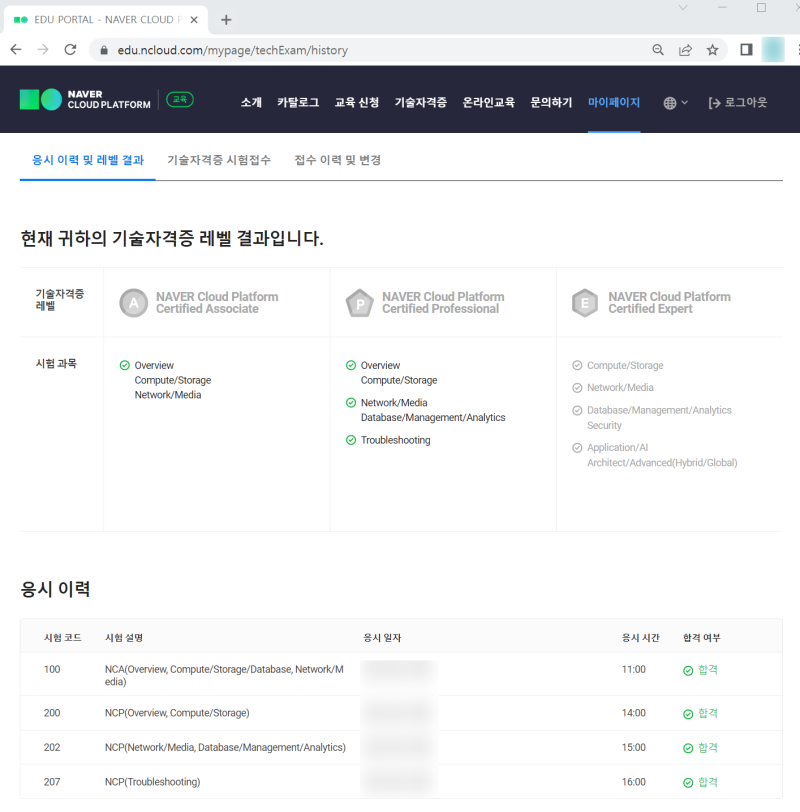Click the 로그아웃 logout button
800x812 pixels.
click(738, 103)
